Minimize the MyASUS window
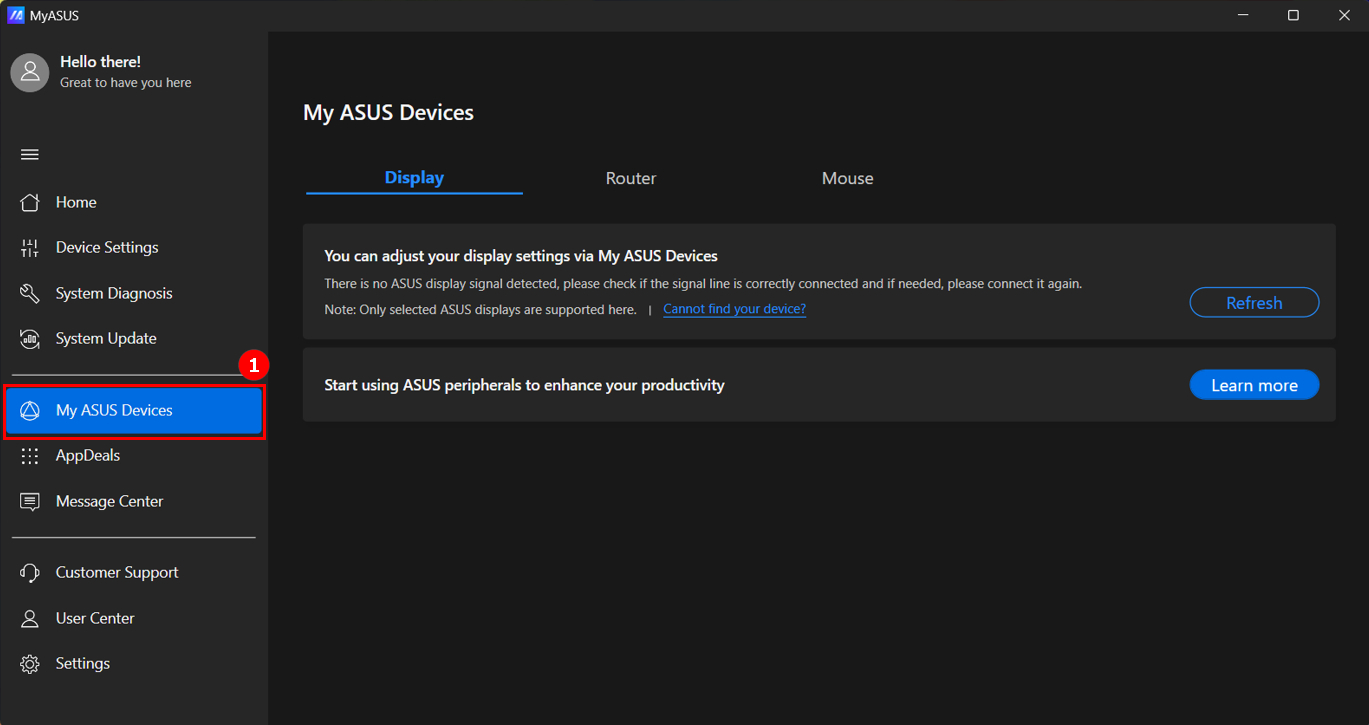This screenshot has width=1369, height=725. point(1243,15)
